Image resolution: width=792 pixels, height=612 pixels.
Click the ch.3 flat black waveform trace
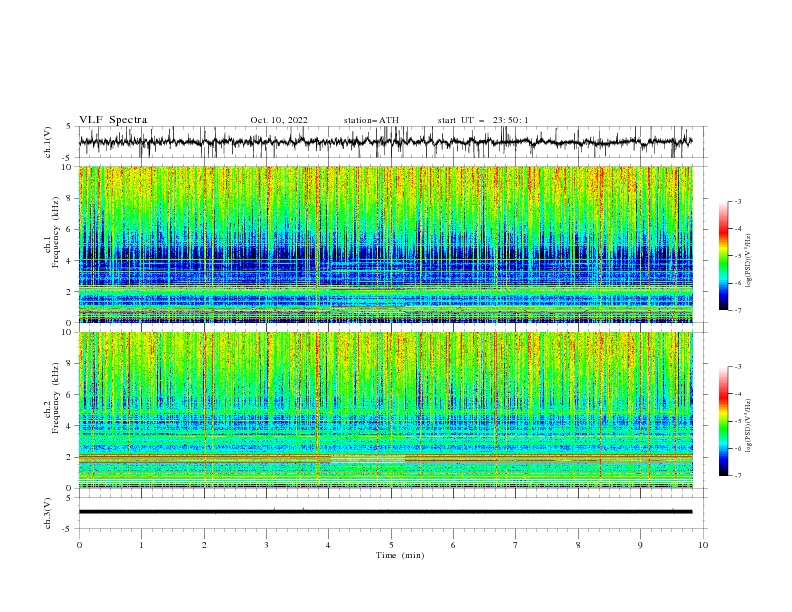(x=385, y=512)
